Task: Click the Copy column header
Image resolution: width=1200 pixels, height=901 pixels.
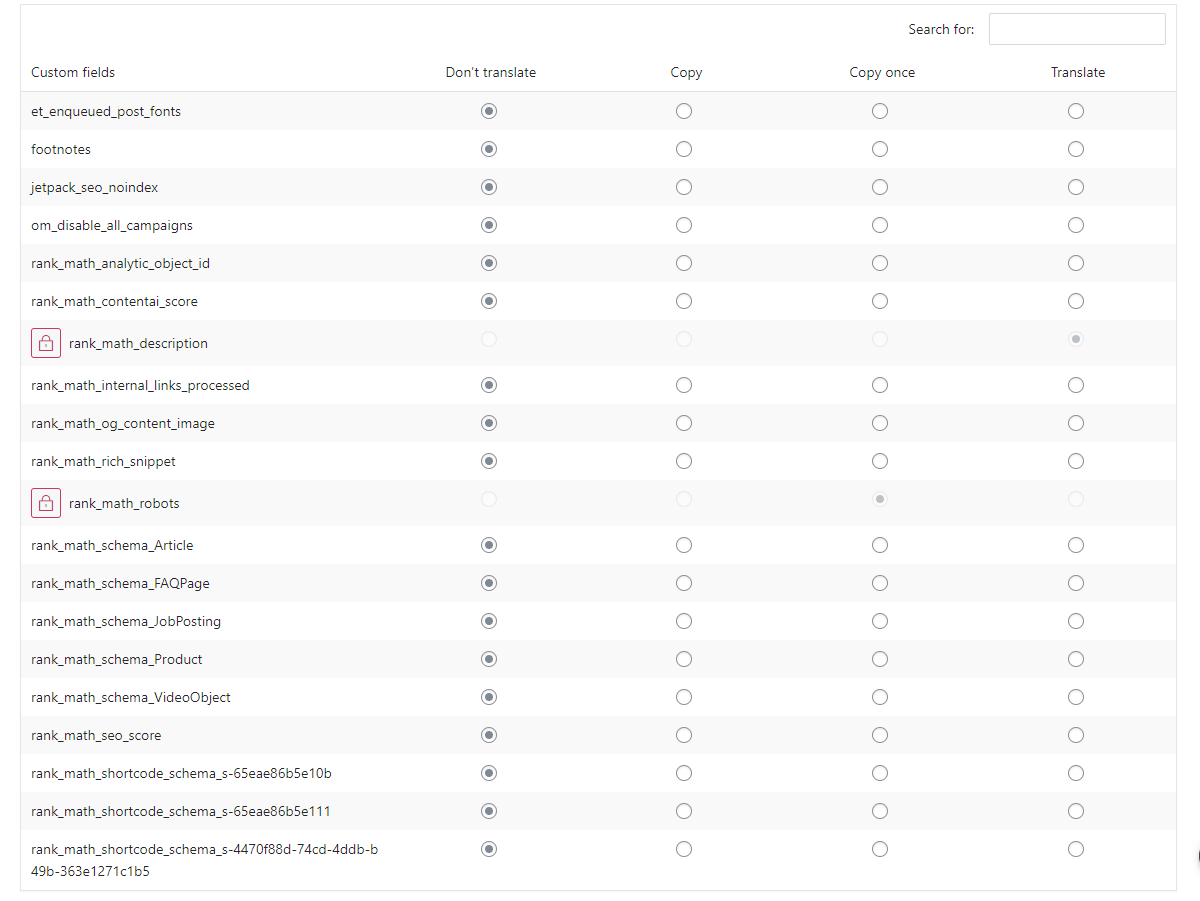Action: pos(686,72)
